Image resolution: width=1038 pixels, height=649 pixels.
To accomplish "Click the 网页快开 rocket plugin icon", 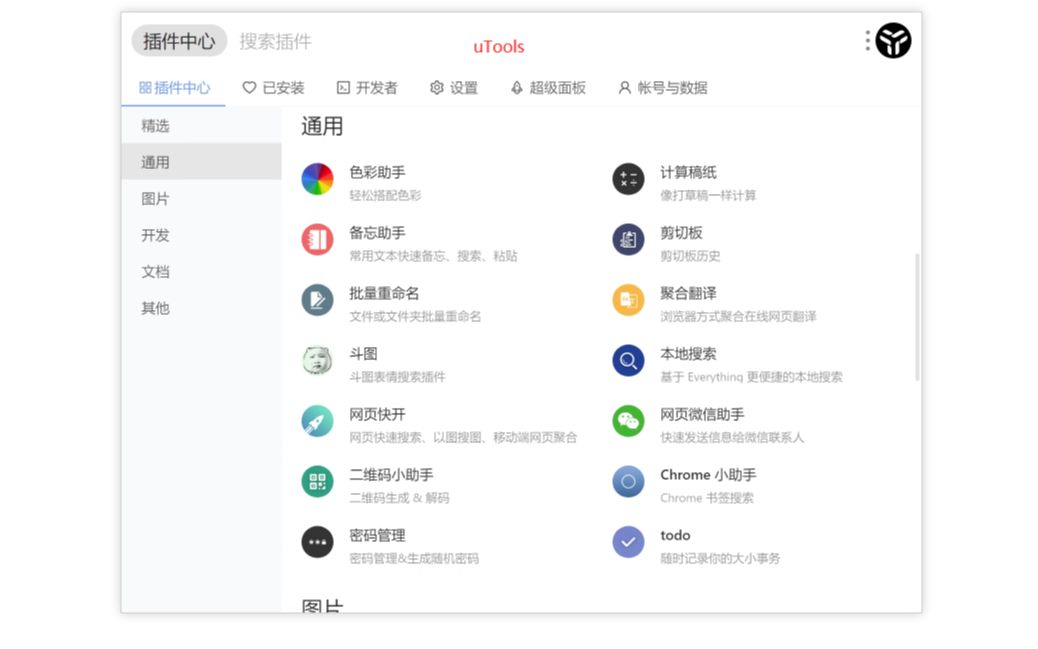I will tap(316, 422).
